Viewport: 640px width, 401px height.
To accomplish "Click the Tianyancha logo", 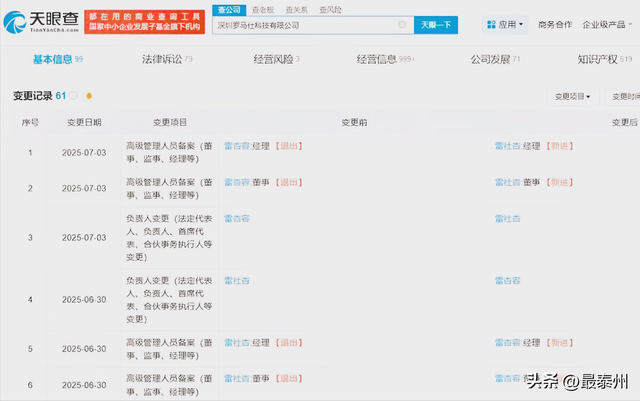I will 41,22.
